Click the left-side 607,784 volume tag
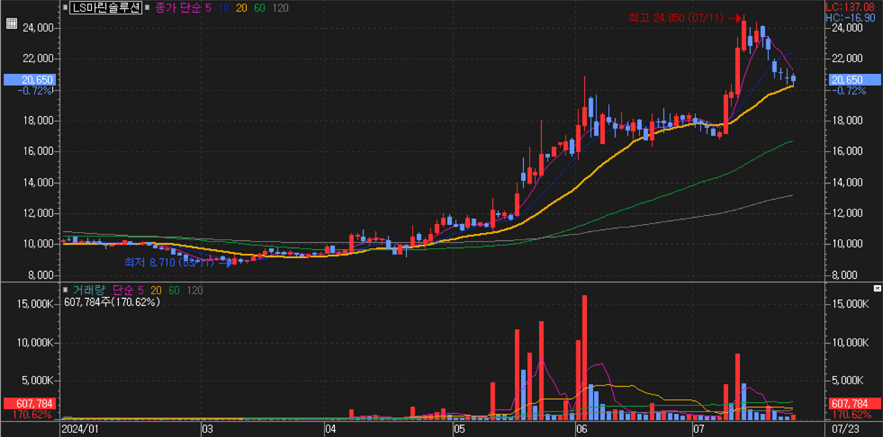Image resolution: width=883 pixels, height=437 pixels. point(30,403)
